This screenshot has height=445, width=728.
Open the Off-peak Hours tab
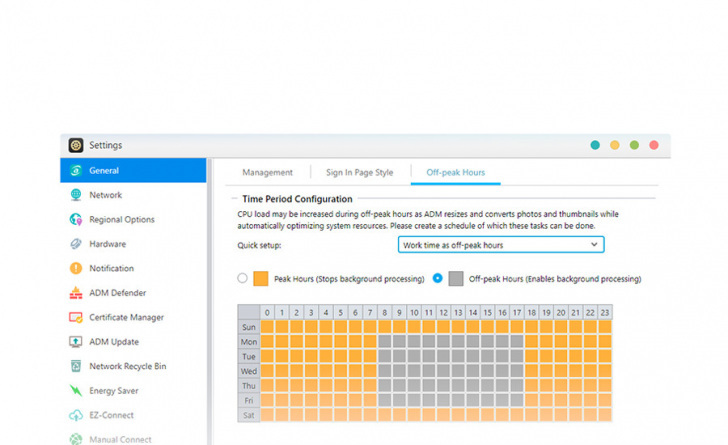tap(455, 172)
